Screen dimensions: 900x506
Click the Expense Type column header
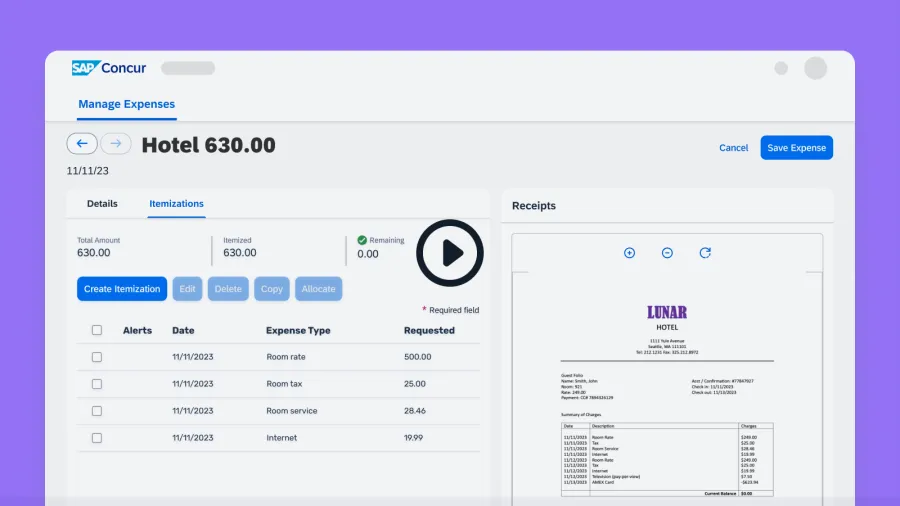click(x=298, y=330)
